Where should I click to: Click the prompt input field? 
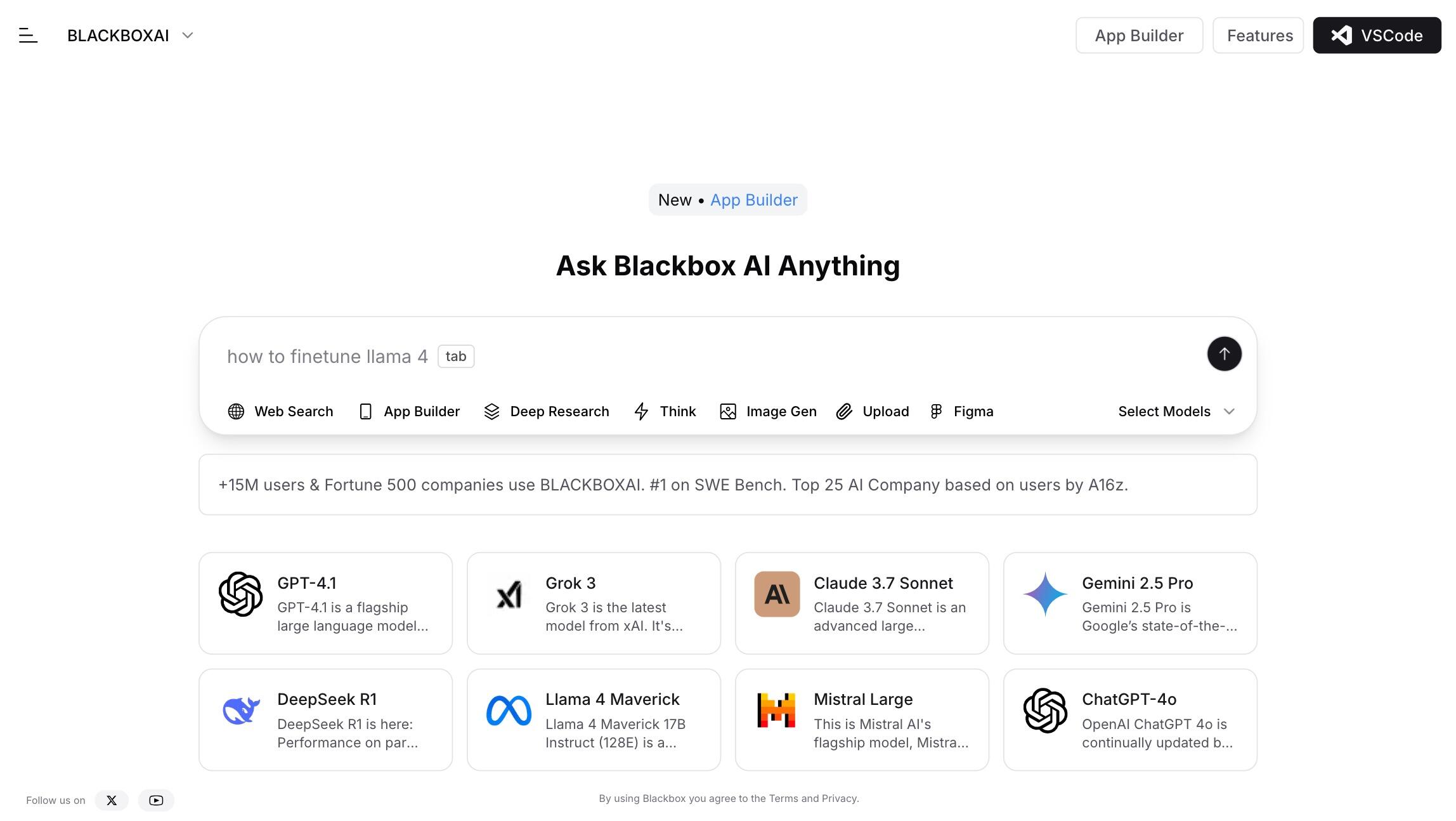(710, 356)
